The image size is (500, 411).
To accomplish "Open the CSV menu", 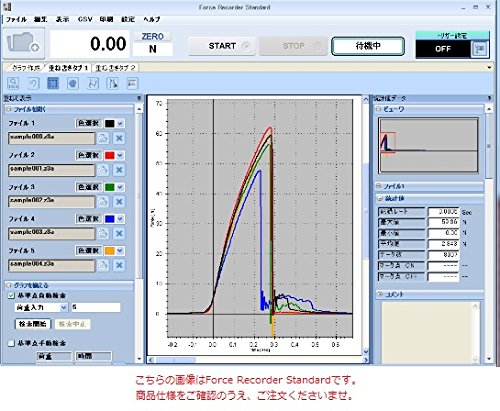I will 85,19.
